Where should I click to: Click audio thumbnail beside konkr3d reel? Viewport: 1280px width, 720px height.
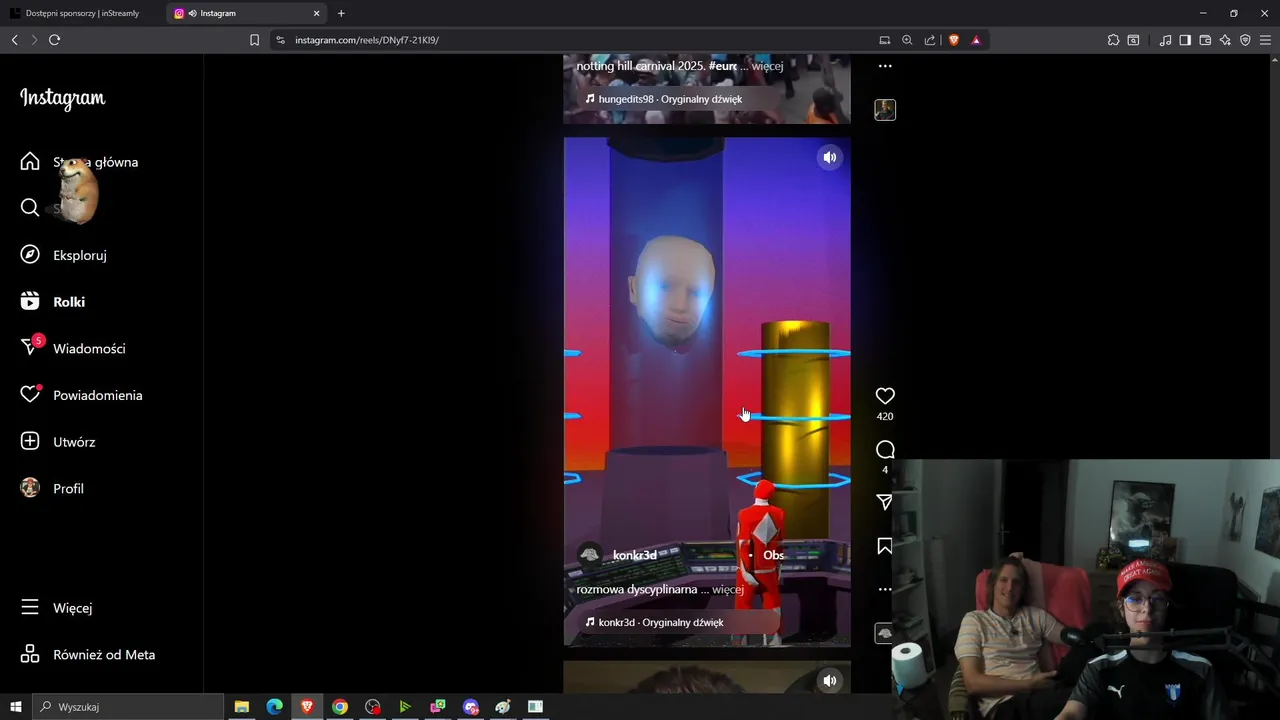[885, 633]
